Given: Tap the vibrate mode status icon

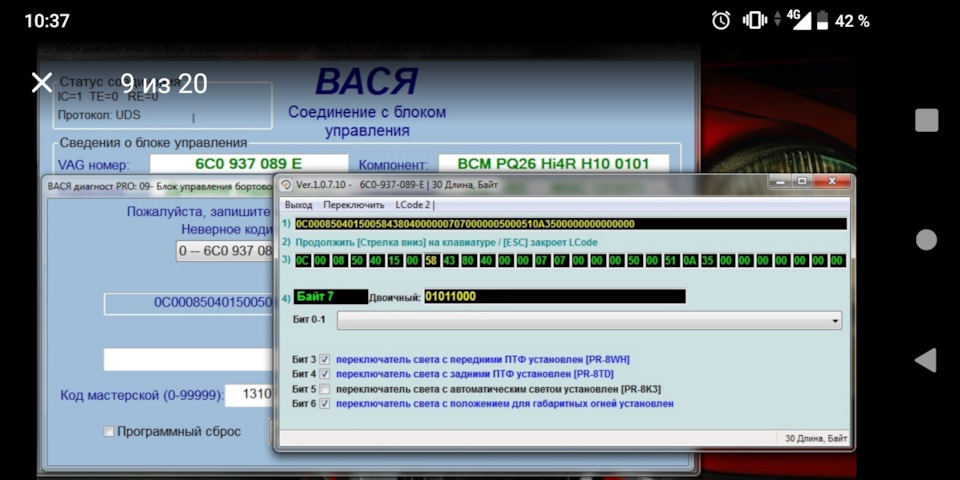Looking at the screenshot, I should point(755,21).
